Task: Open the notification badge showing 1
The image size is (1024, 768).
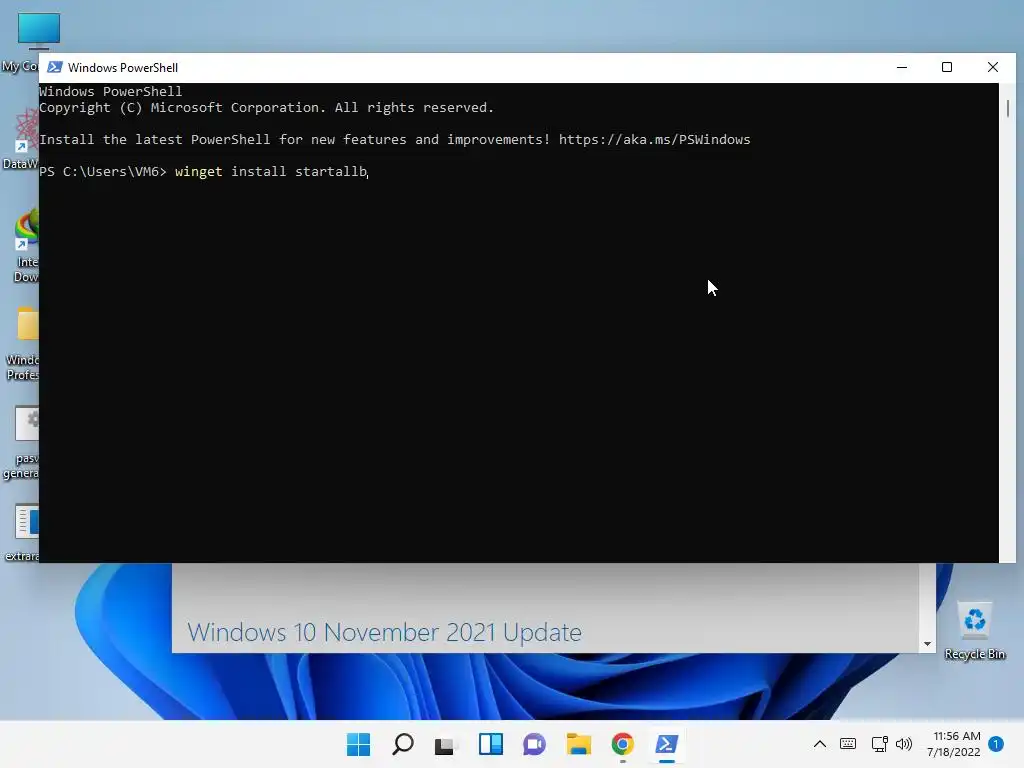Action: click(x=996, y=744)
